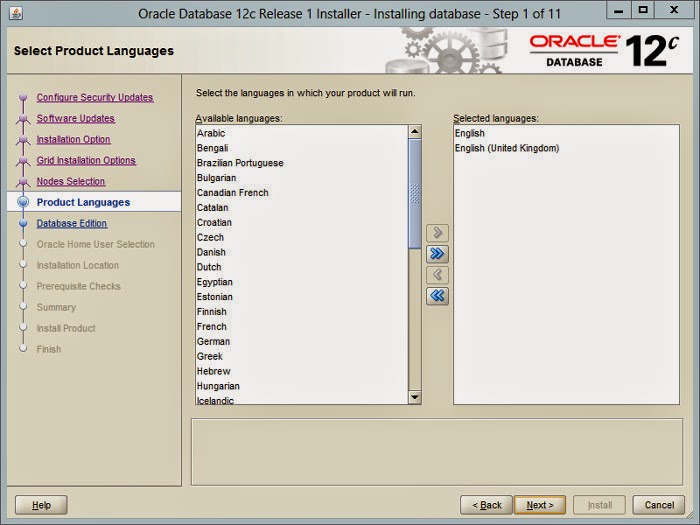The image size is (700, 525).
Task: Select Catalan in available languages
Action: click(x=302, y=208)
